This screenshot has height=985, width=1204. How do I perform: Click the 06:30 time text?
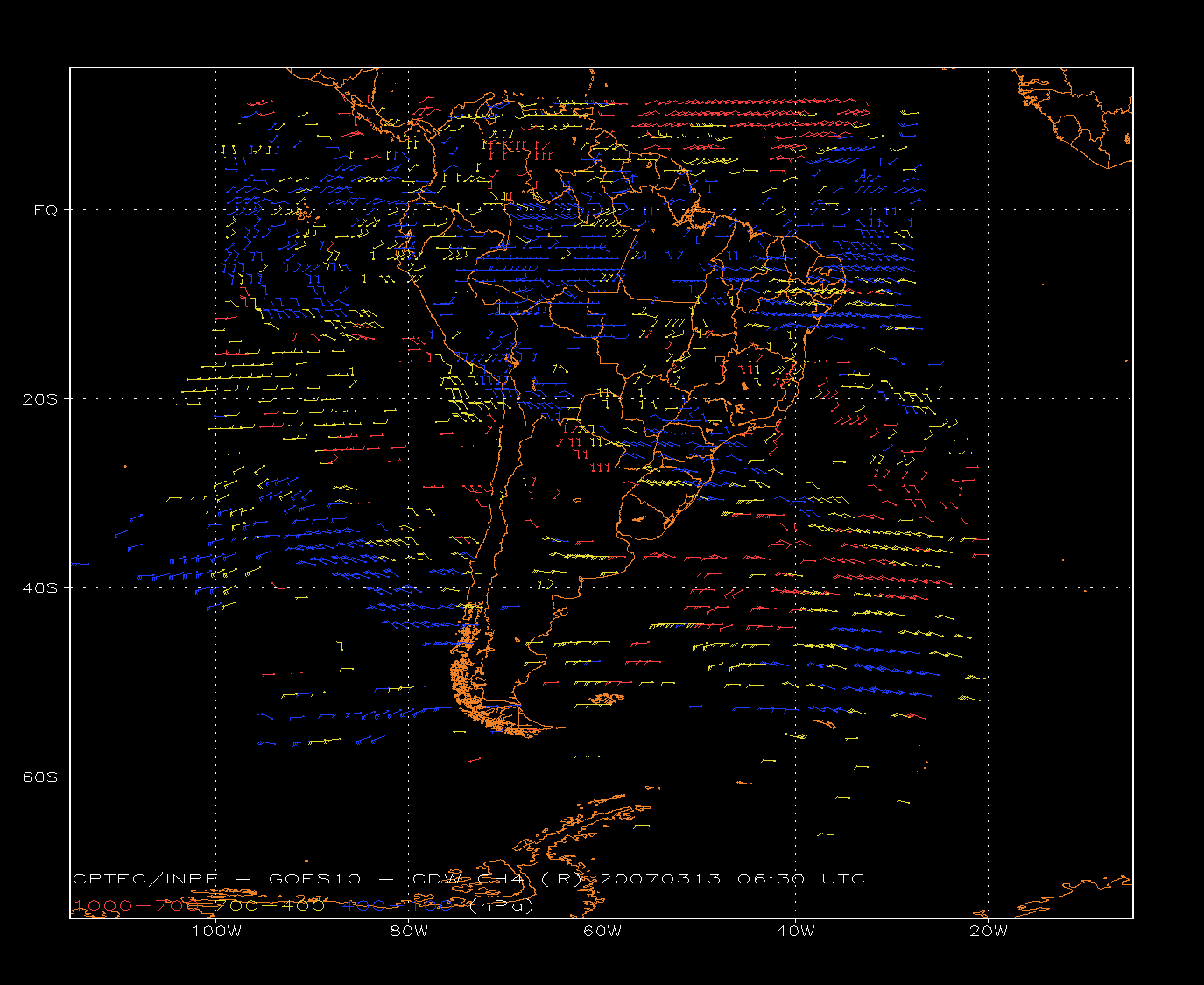pyautogui.click(x=771, y=878)
